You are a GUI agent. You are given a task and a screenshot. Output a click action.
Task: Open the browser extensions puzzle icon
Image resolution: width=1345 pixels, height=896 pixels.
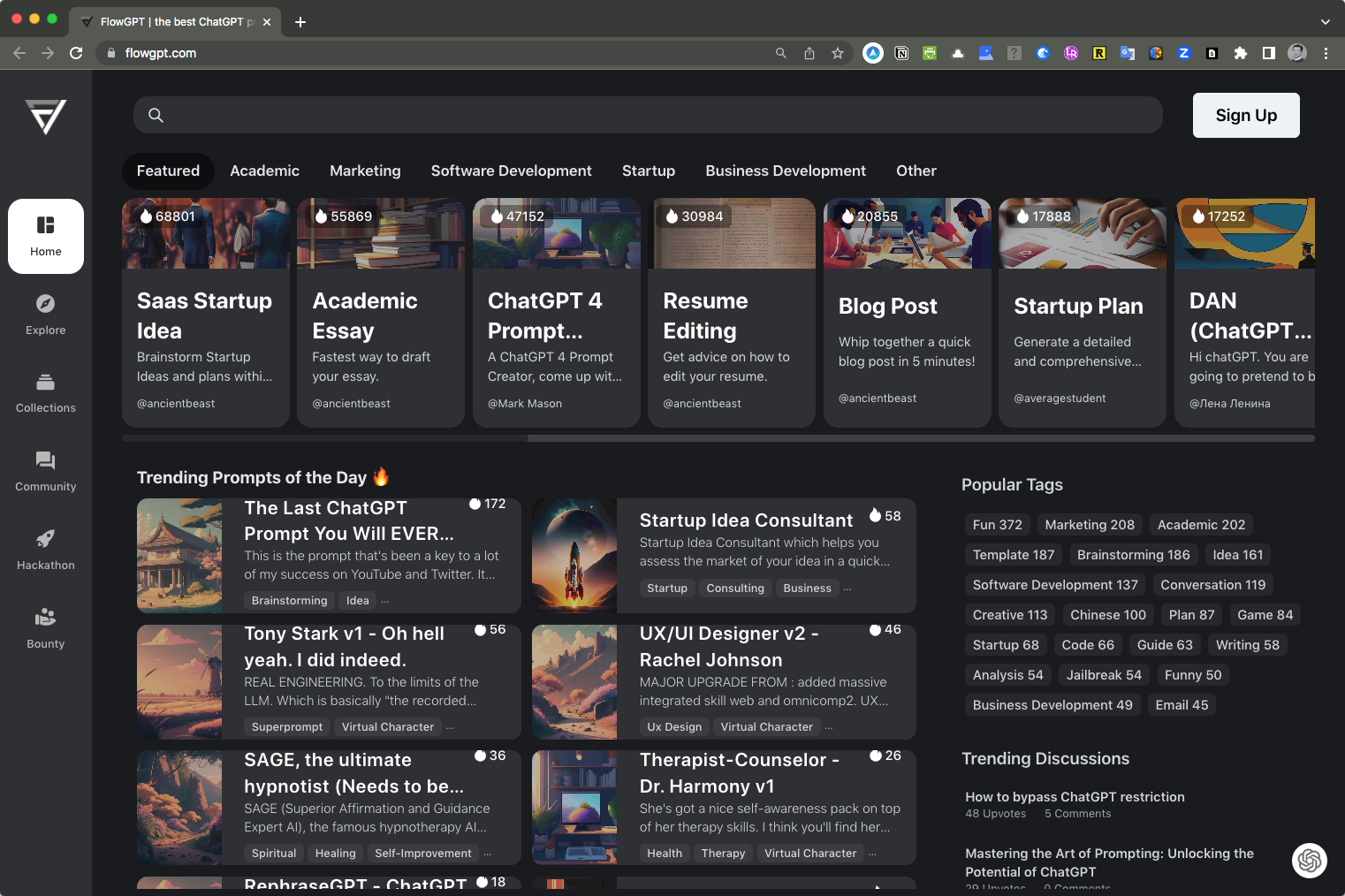tap(1240, 53)
